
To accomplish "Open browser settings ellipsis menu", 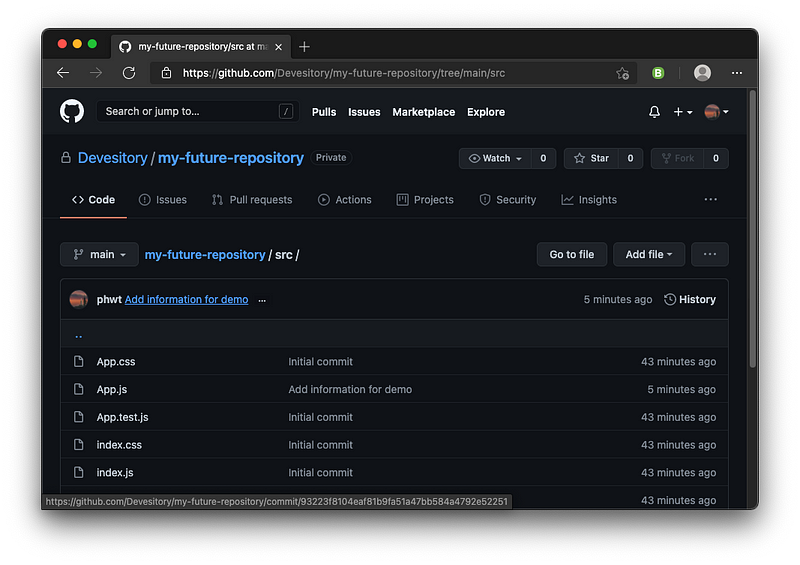I will [737, 73].
